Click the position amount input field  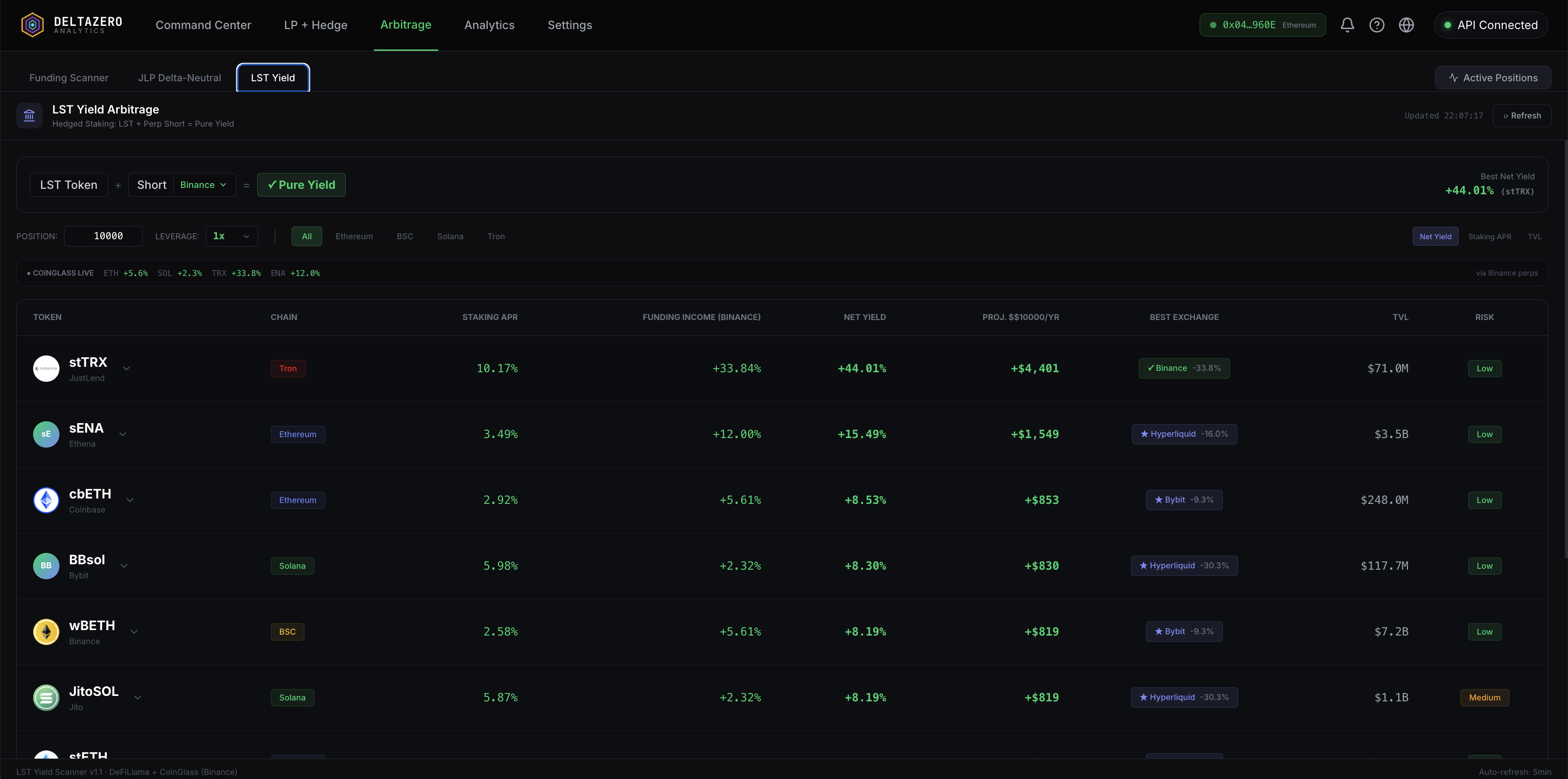tap(103, 237)
